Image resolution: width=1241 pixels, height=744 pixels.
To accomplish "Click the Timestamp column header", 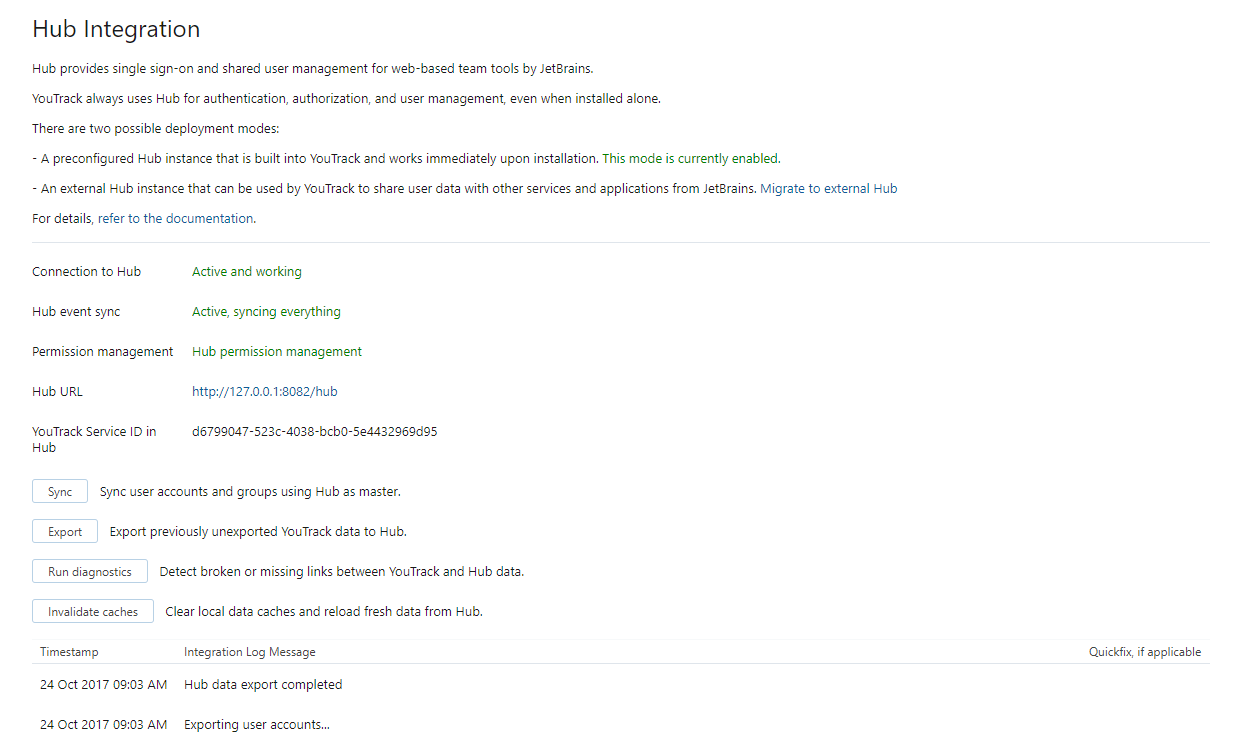I will [x=69, y=652].
